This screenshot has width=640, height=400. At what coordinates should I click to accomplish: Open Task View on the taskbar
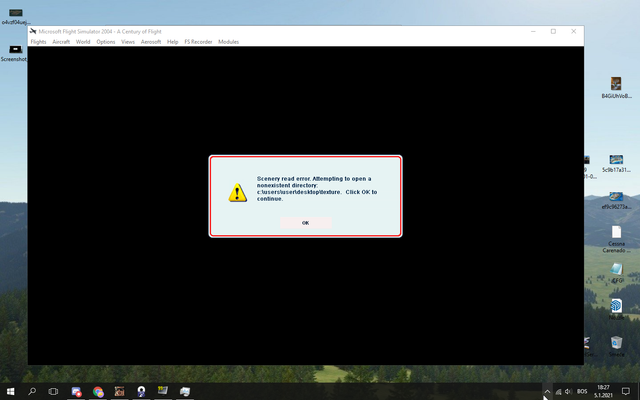tap(53, 391)
